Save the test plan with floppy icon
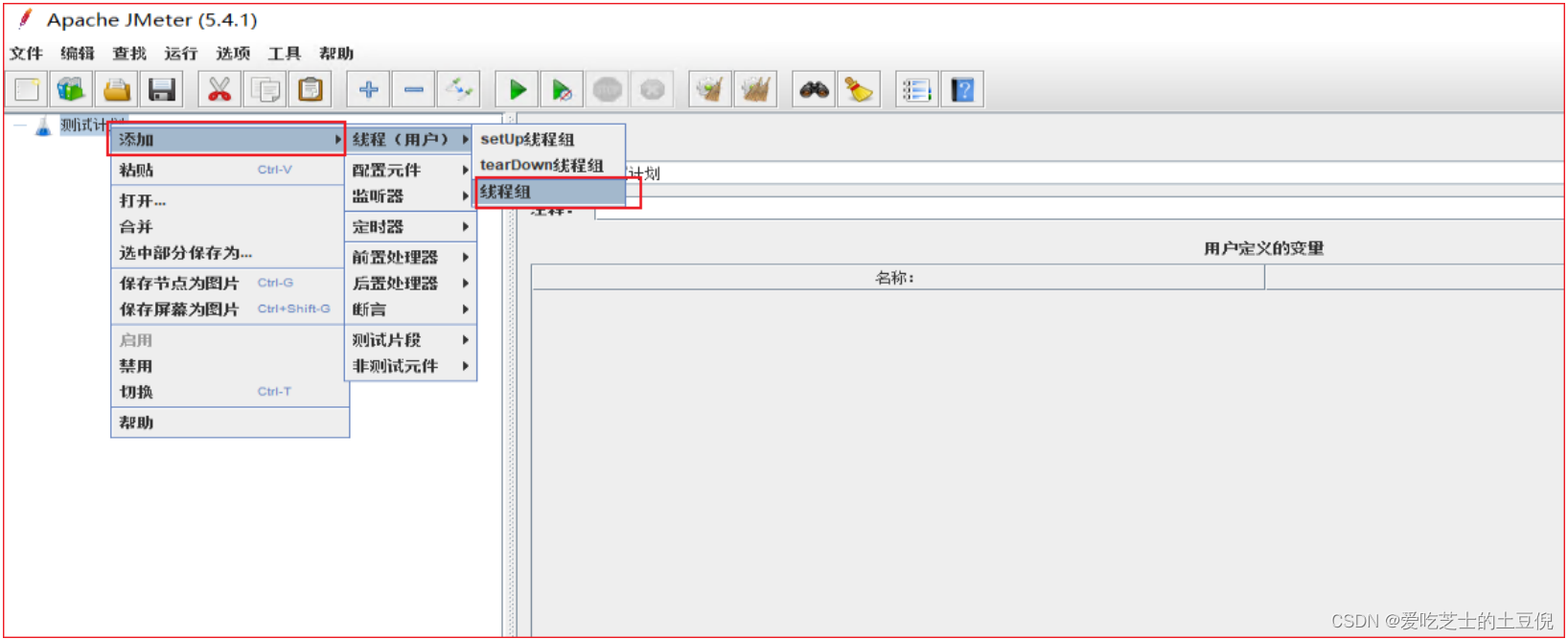The image size is (1568, 639). [162, 90]
